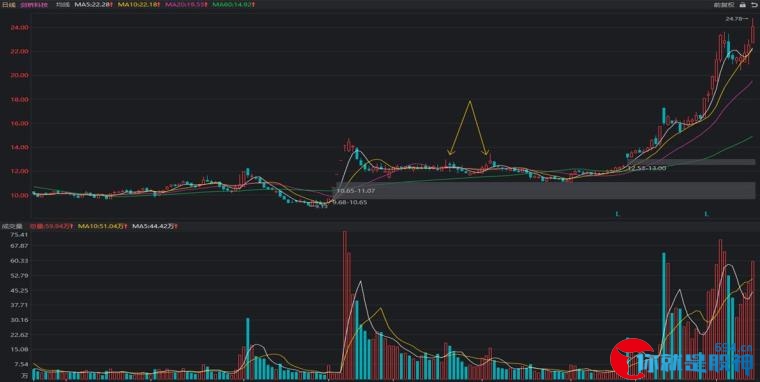Viewport: 760px width, 382px height.
Task: Click the 均线 moving average label
Action: pos(63,5)
